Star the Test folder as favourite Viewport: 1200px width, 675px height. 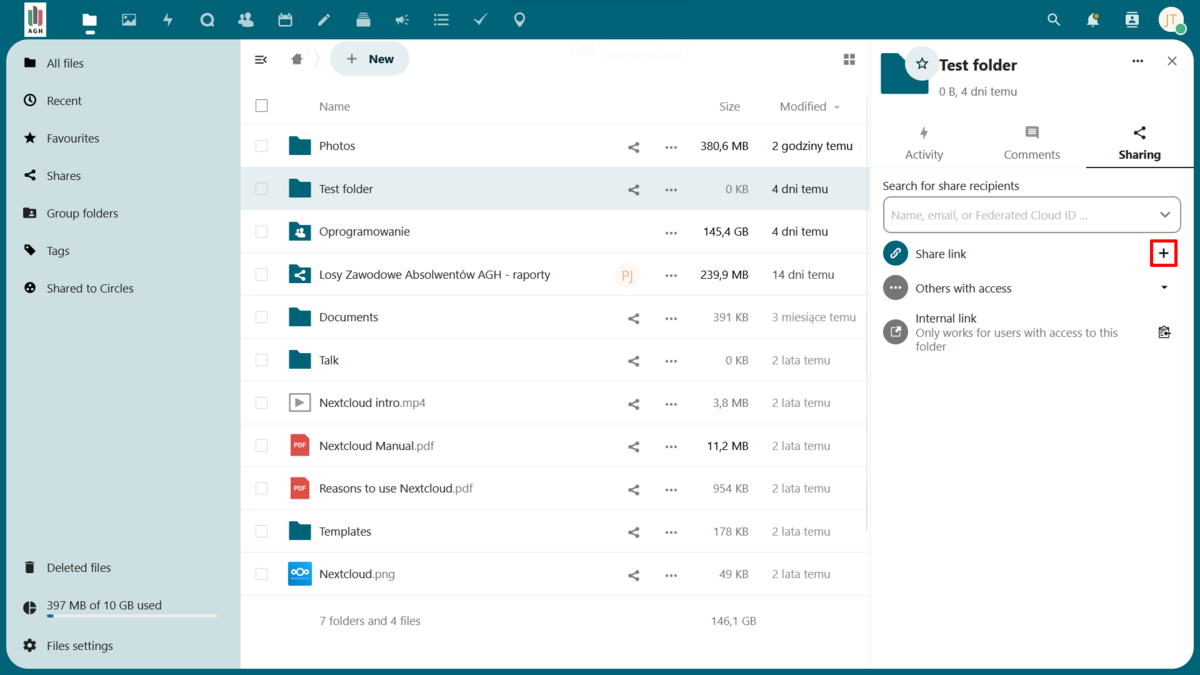coord(922,64)
